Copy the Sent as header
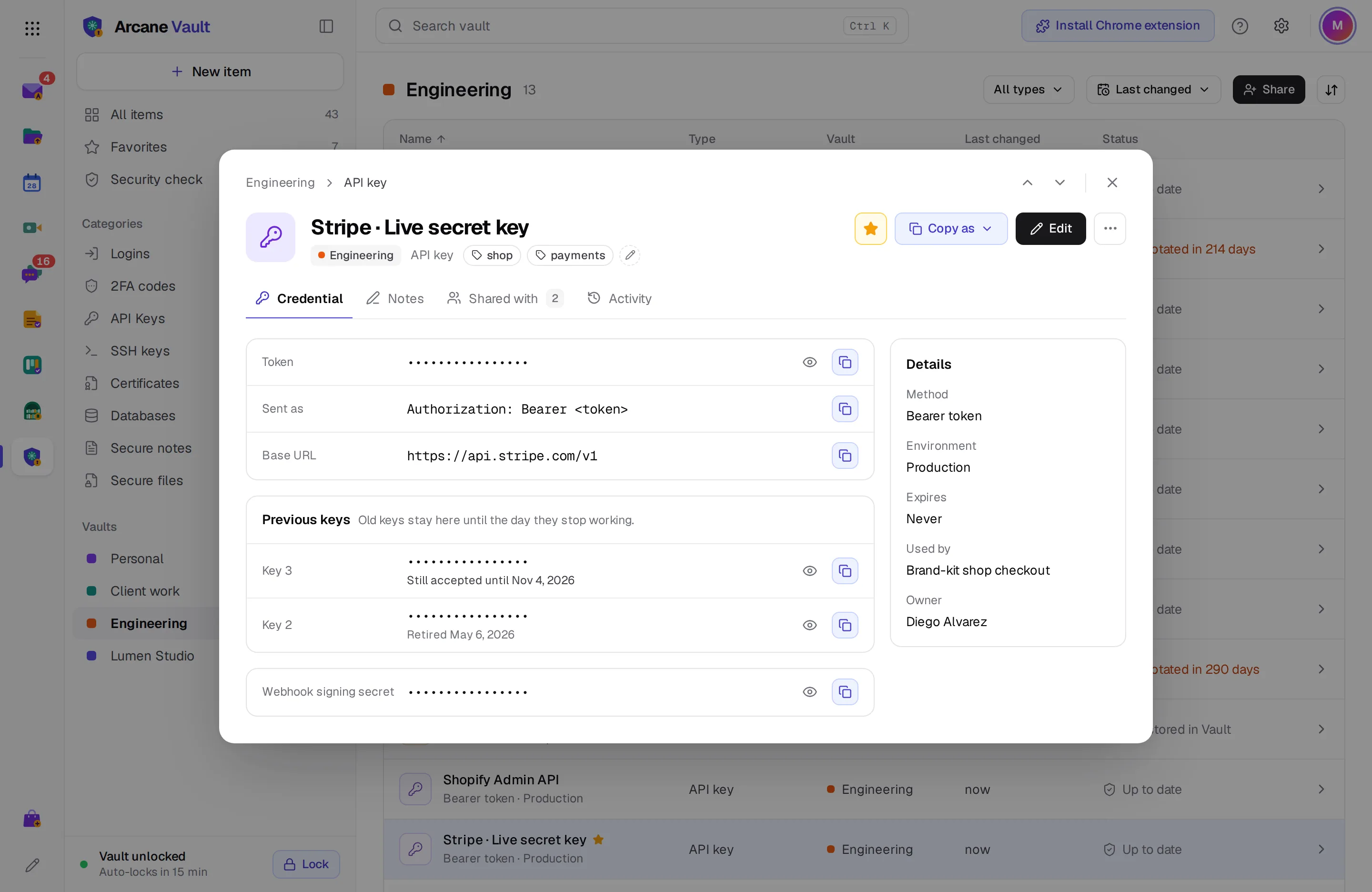The width and height of the screenshot is (1372, 892). (x=845, y=409)
